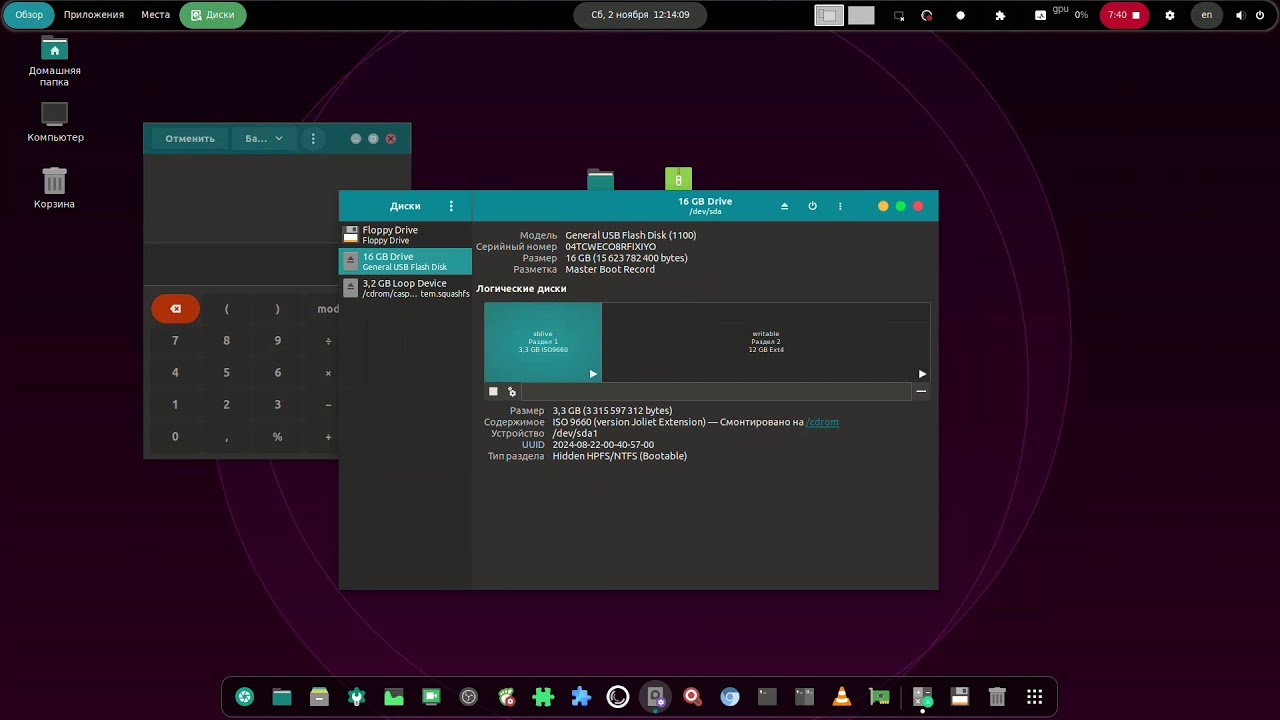Screen dimensions: 1280x720
Task: Open the Диски app menu in top bar
Action: click(212, 15)
